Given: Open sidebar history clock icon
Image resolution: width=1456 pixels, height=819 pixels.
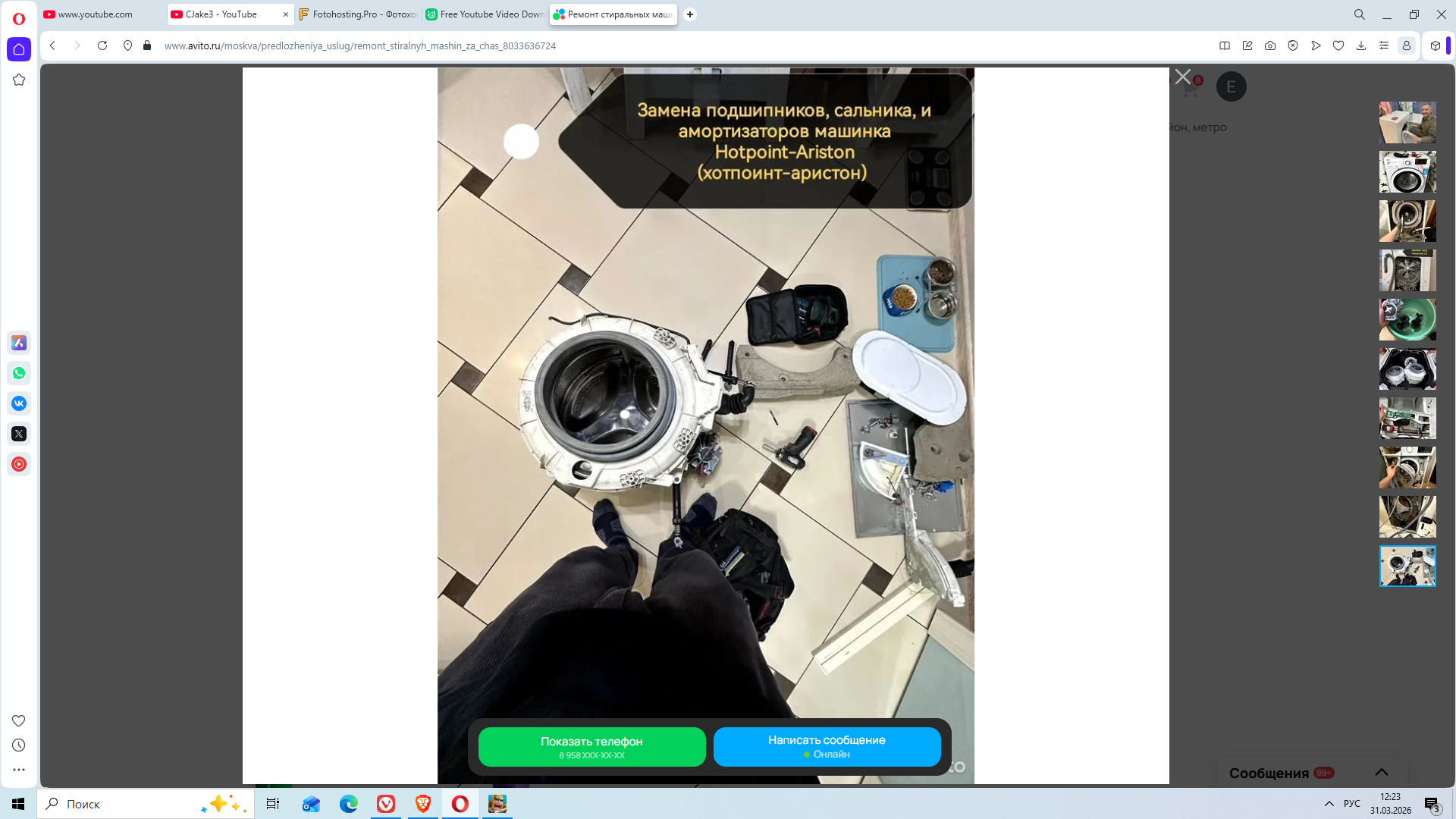Looking at the screenshot, I should tap(19, 745).
